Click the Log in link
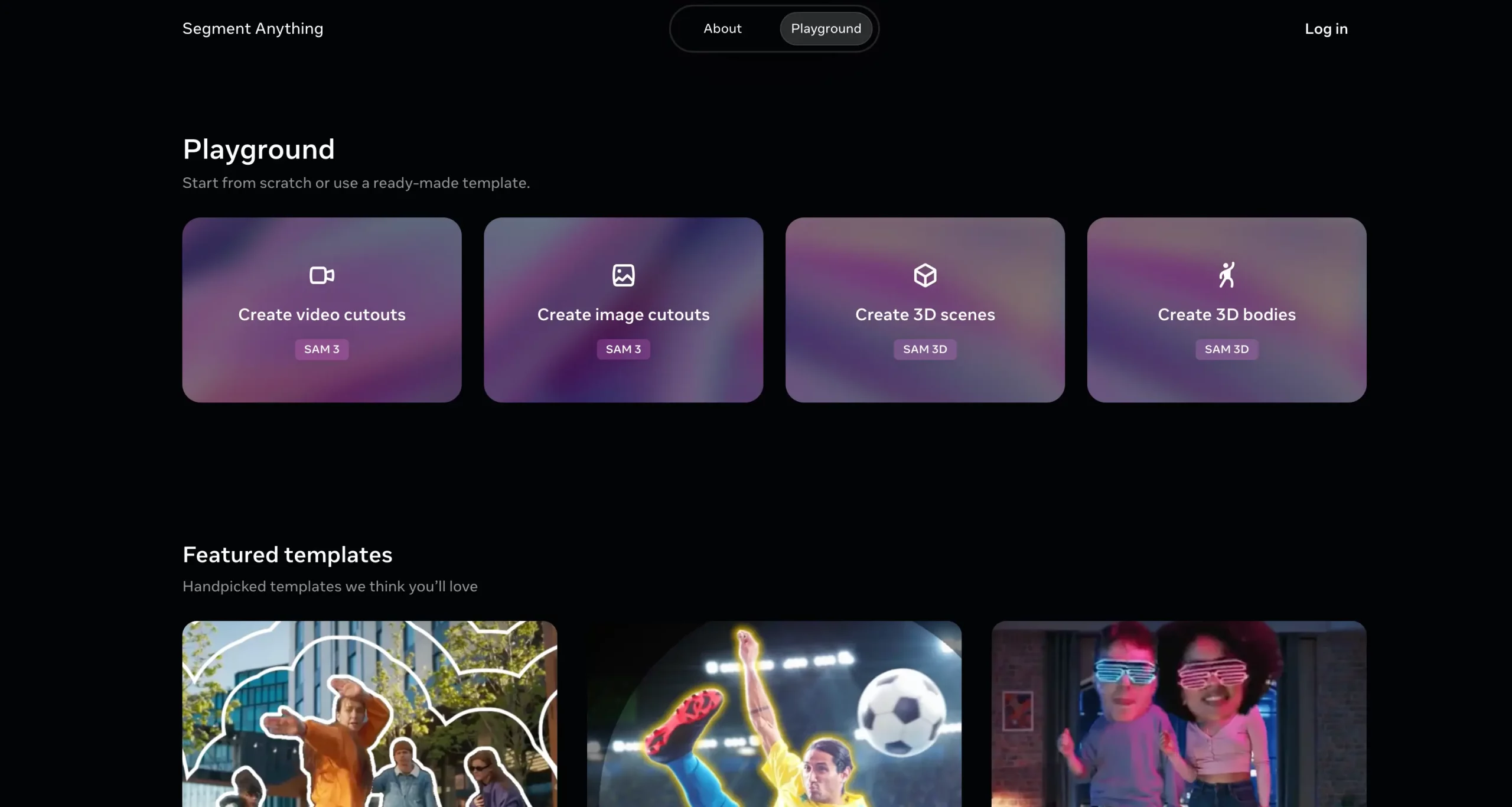Viewport: 1512px width, 807px height. pos(1326,29)
